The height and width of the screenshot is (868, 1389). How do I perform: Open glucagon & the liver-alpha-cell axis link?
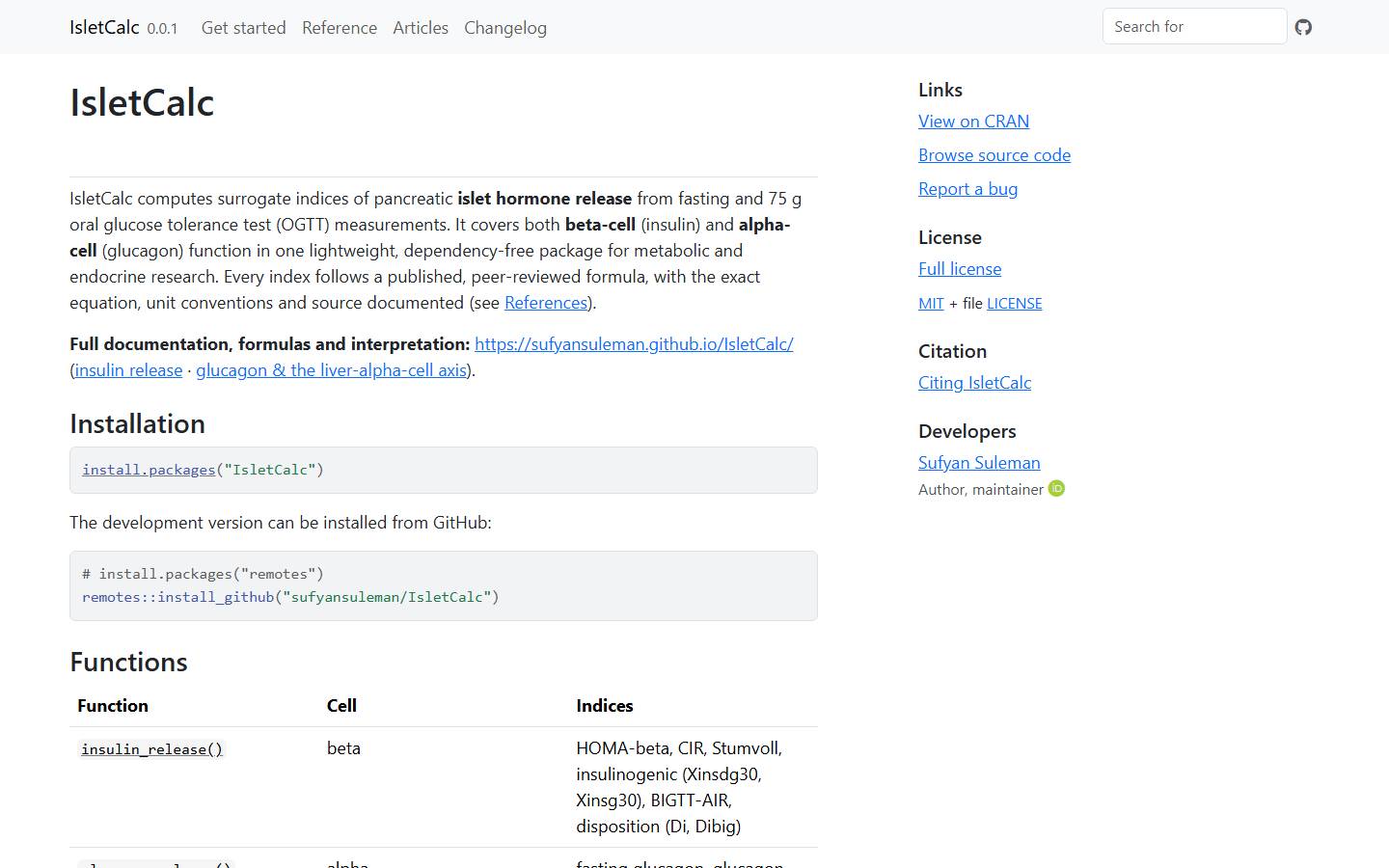331,370
